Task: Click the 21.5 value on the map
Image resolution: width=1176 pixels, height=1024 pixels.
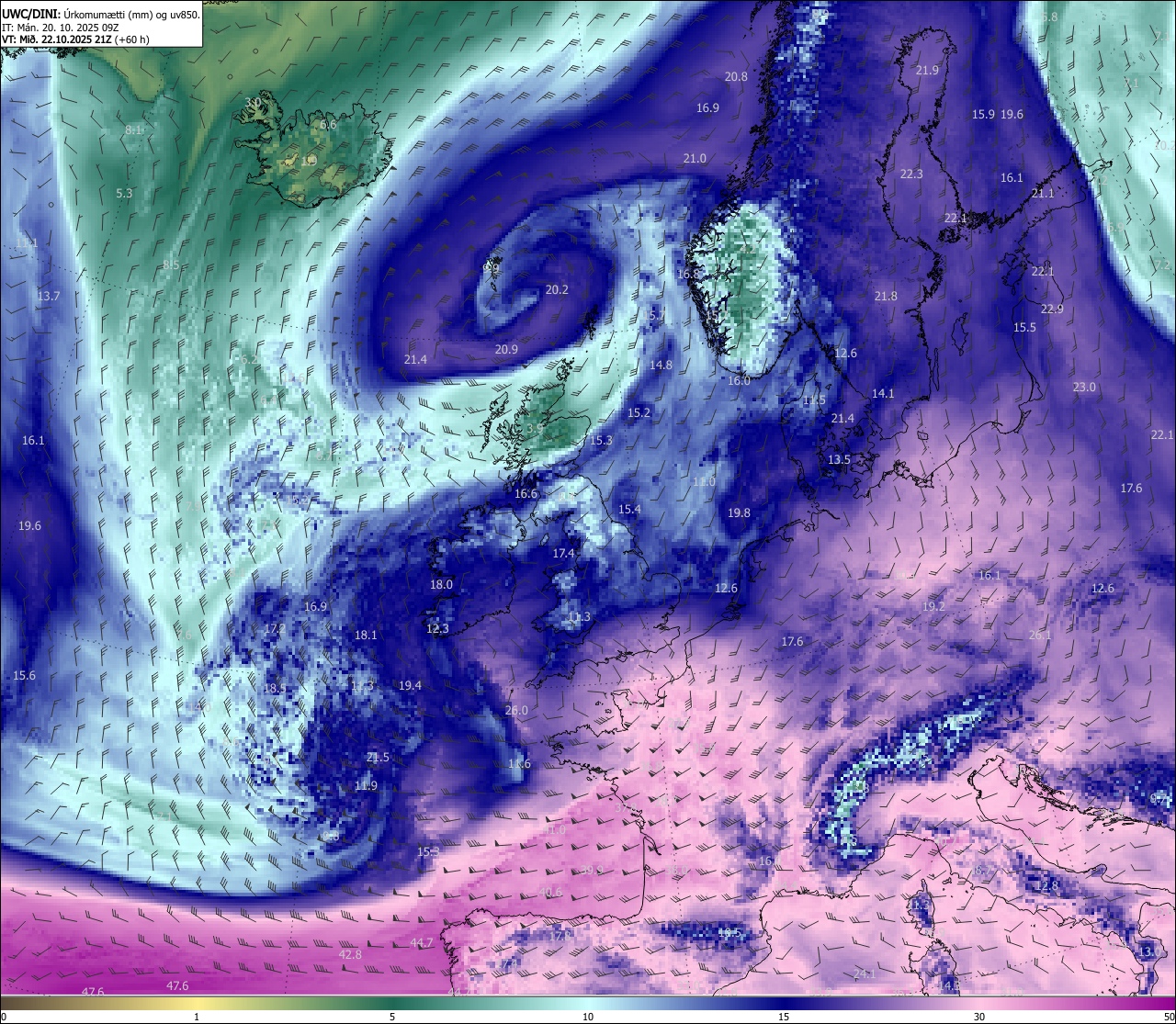Action: pos(378,757)
